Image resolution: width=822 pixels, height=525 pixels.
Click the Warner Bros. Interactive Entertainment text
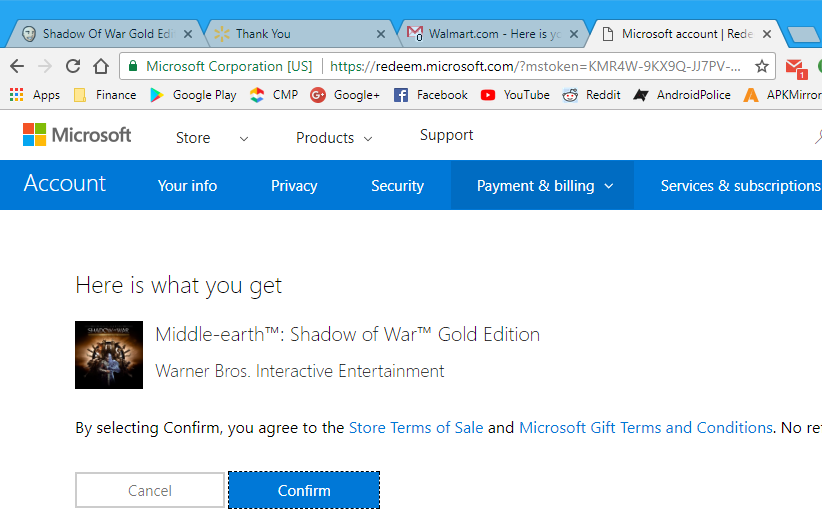pyautogui.click(x=300, y=371)
